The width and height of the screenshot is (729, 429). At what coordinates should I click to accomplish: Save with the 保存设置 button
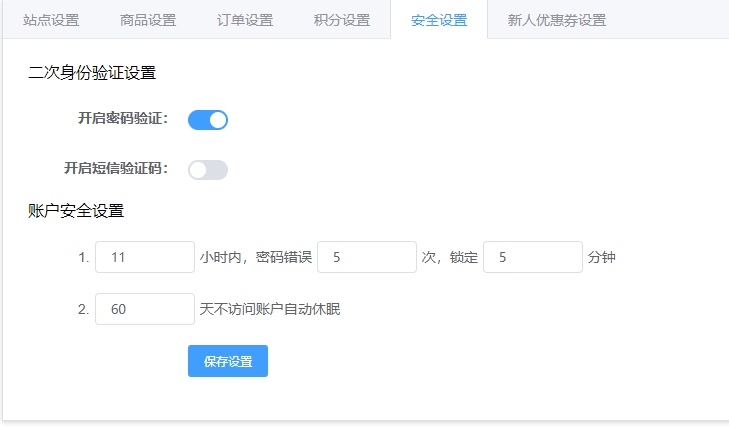point(228,361)
